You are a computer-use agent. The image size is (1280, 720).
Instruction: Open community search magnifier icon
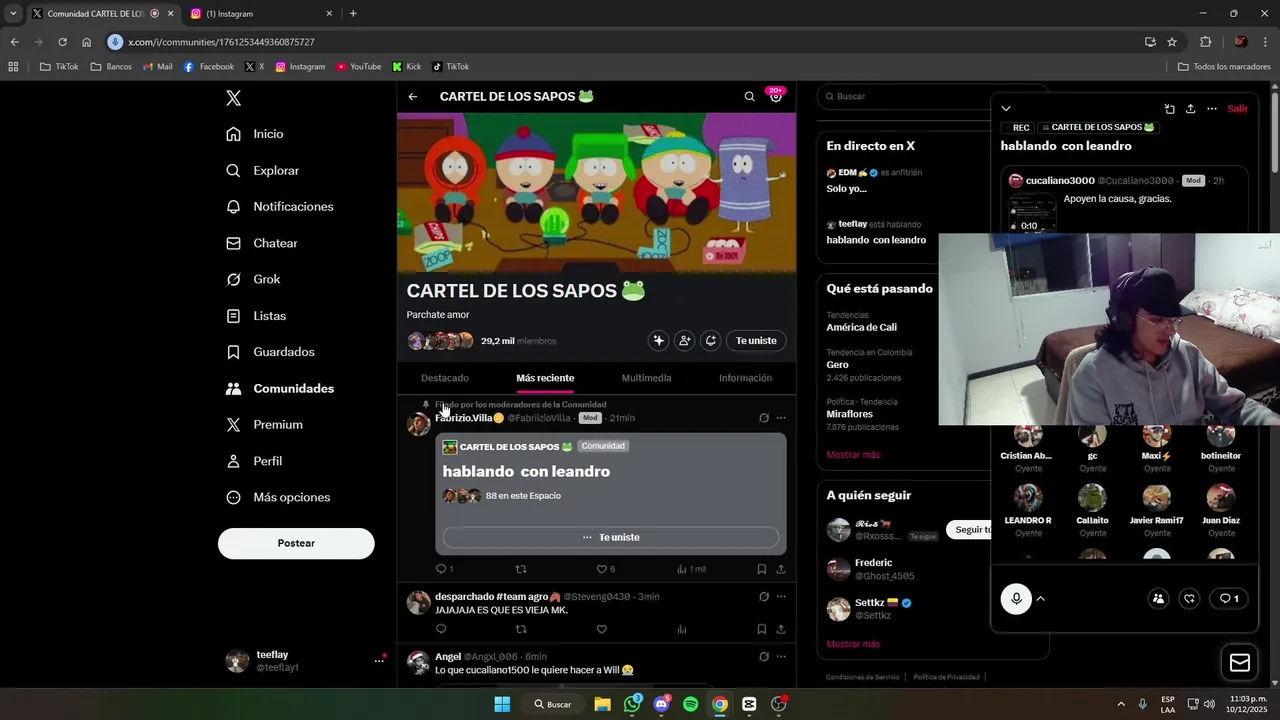click(x=749, y=97)
